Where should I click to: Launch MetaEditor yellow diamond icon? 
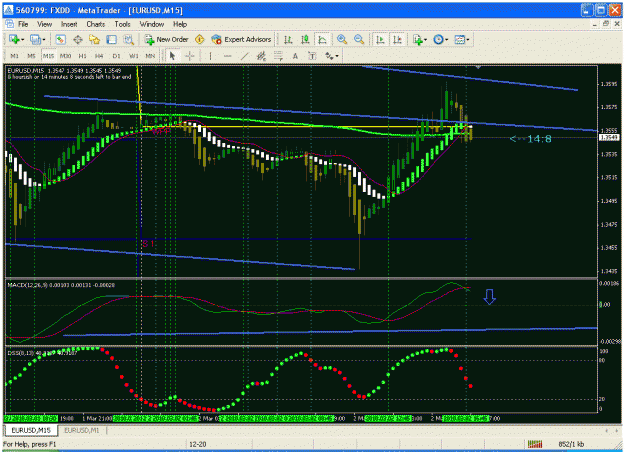(x=200, y=39)
